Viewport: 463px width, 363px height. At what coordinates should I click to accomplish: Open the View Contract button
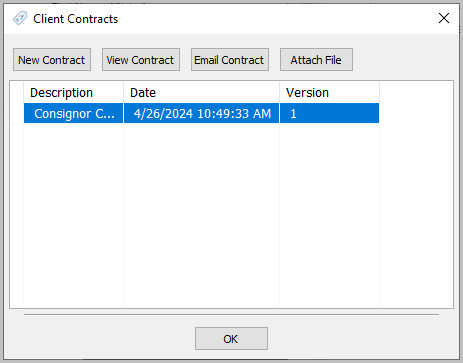(x=141, y=60)
